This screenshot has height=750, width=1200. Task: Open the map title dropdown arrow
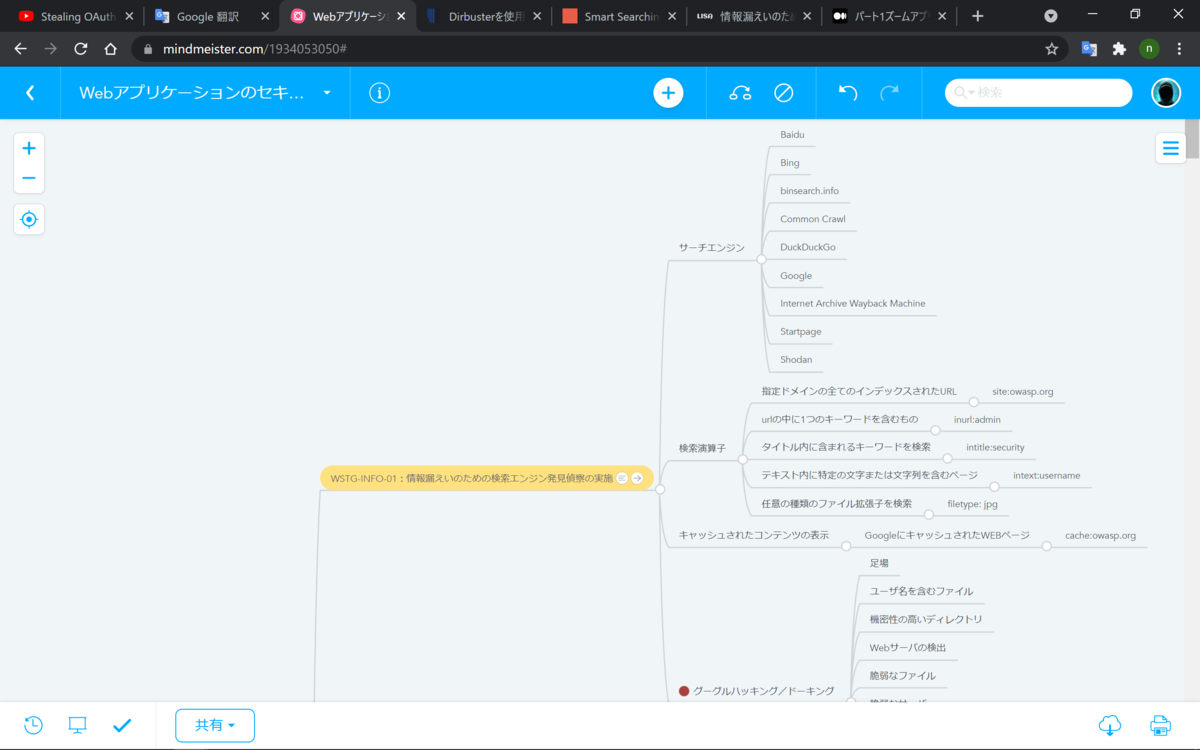tap(327, 93)
